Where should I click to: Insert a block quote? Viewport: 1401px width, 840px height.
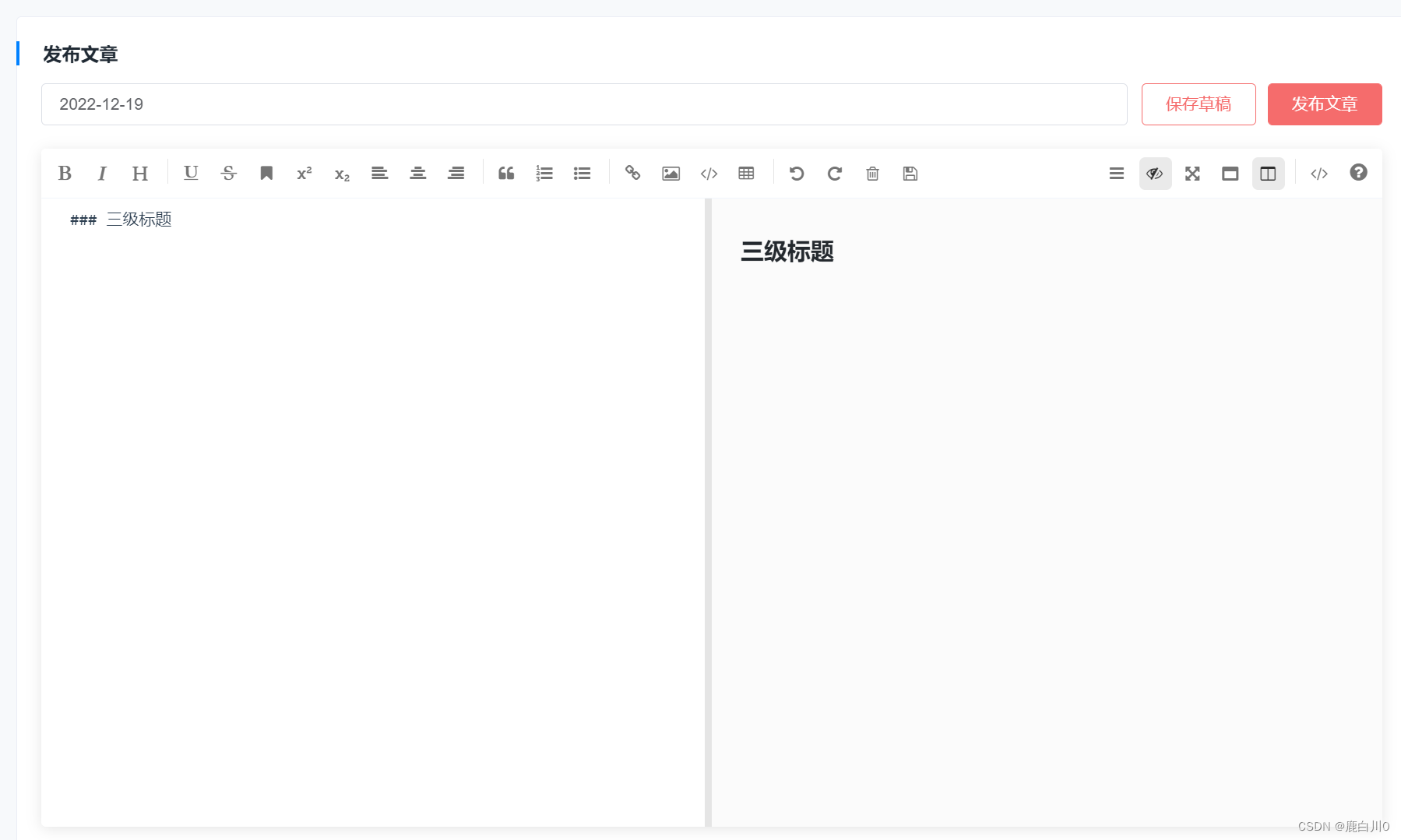click(506, 173)
